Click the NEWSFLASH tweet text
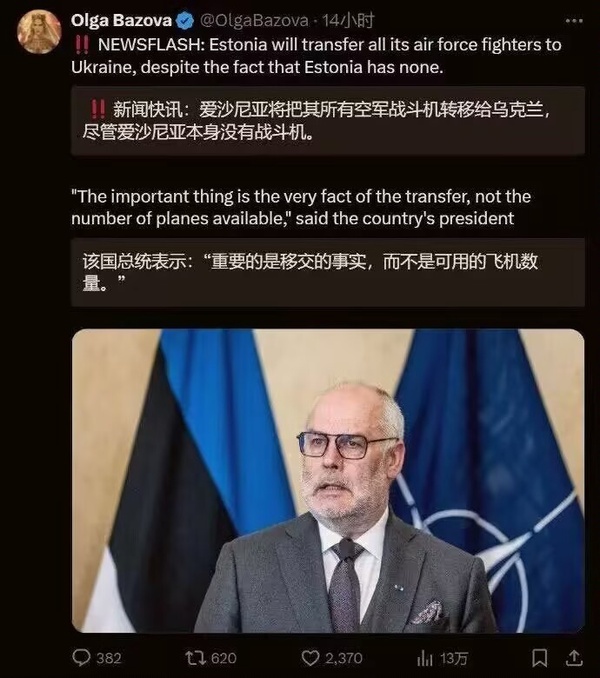The width and height of the screenshot is (600, 678). [x=316, y=56]
